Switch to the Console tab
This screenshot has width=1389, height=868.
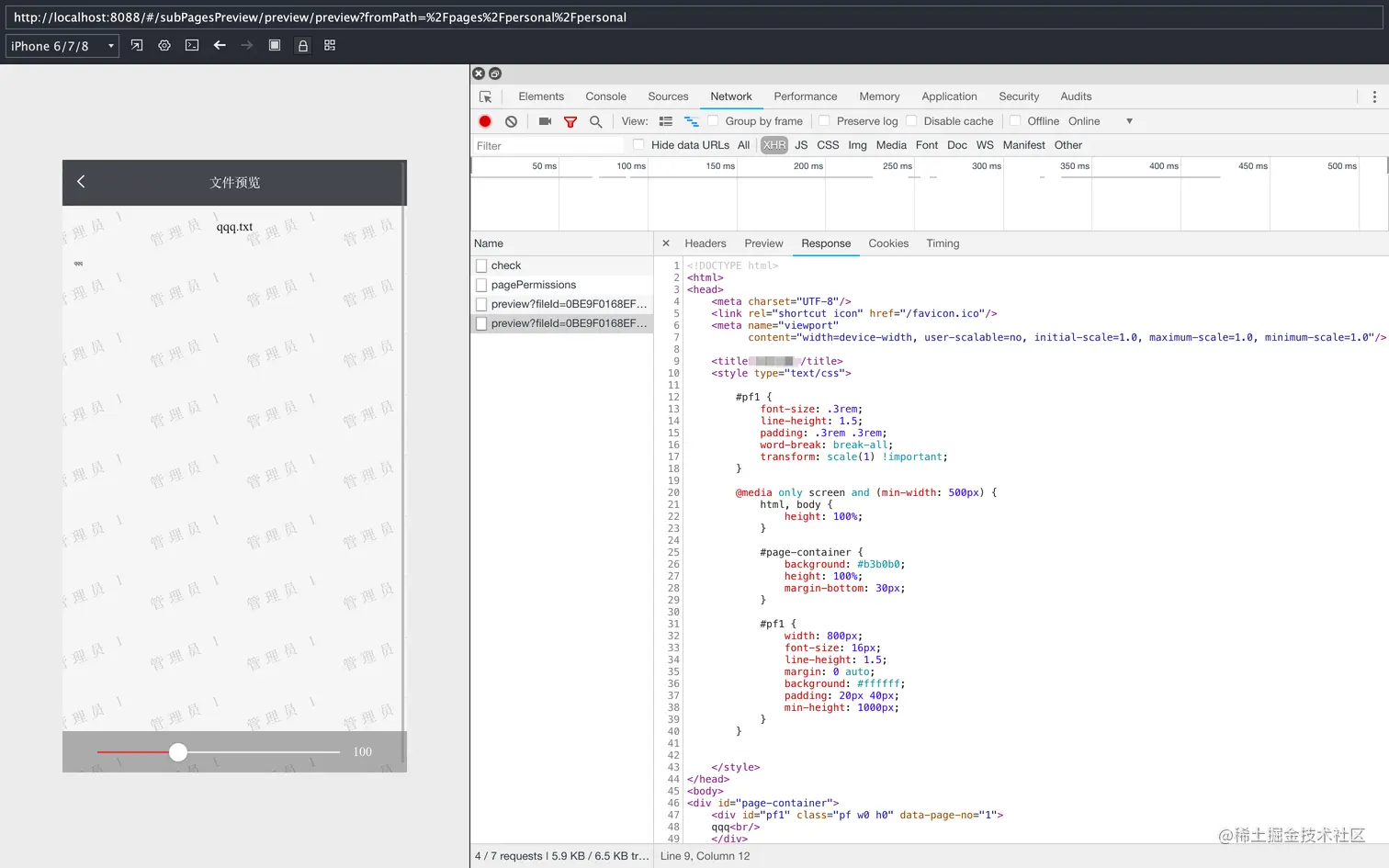(605, 96)
